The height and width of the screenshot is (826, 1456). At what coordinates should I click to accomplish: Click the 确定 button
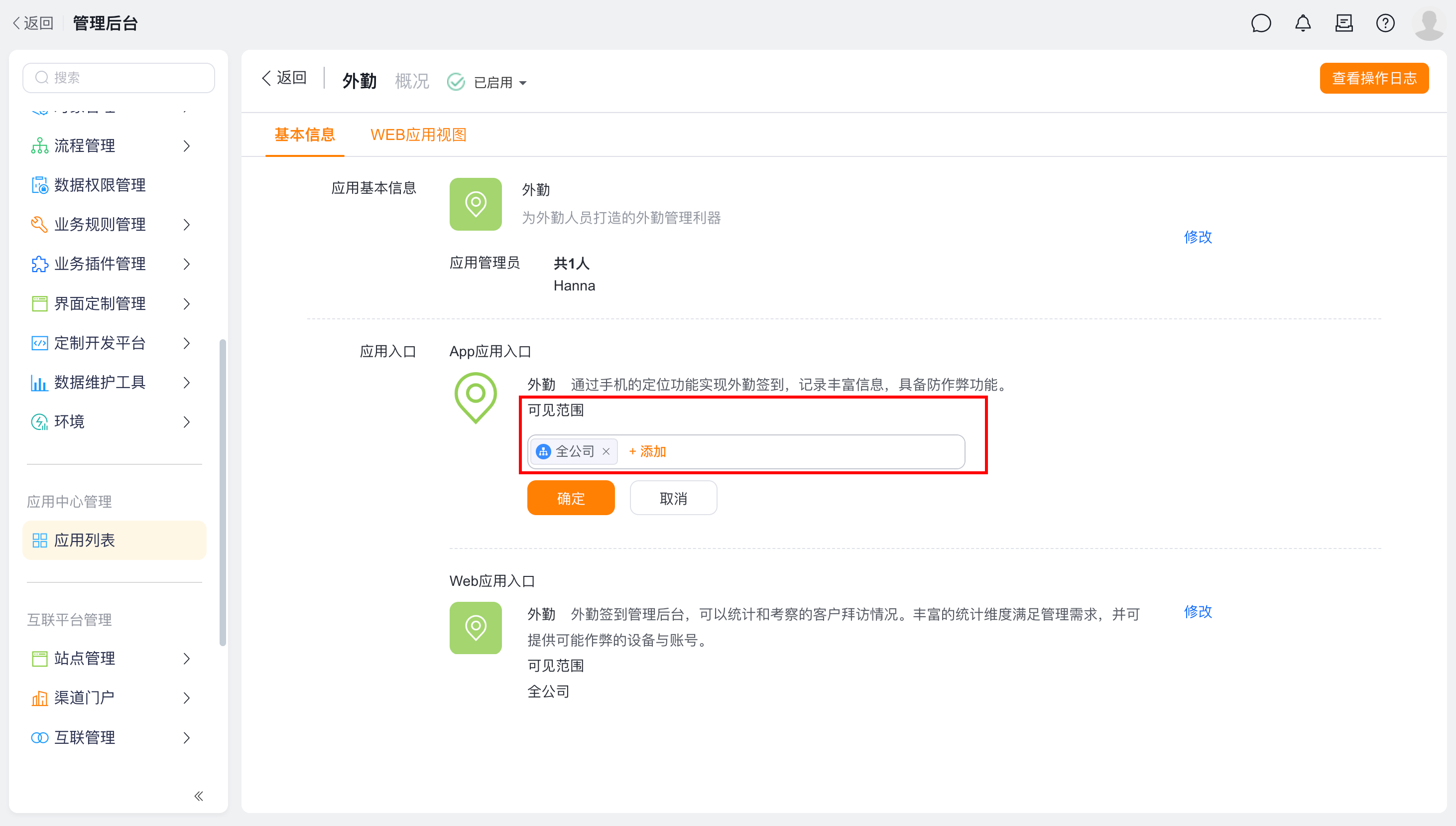(x=570, y=498)
